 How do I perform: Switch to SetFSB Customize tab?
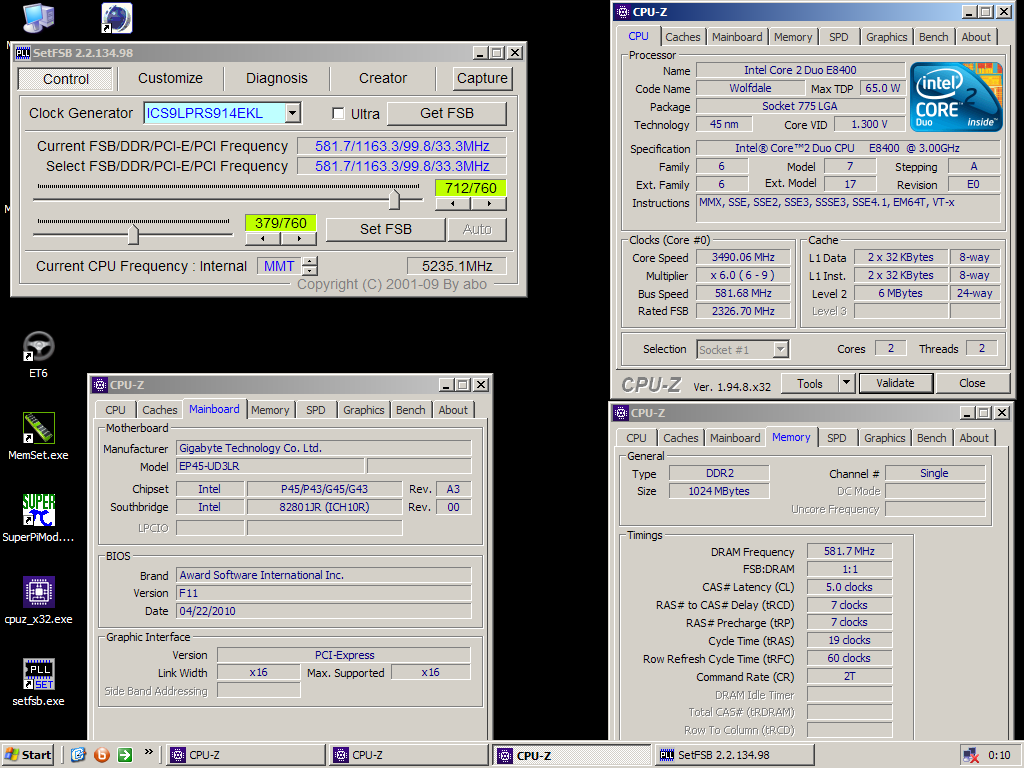click(170, 78)
